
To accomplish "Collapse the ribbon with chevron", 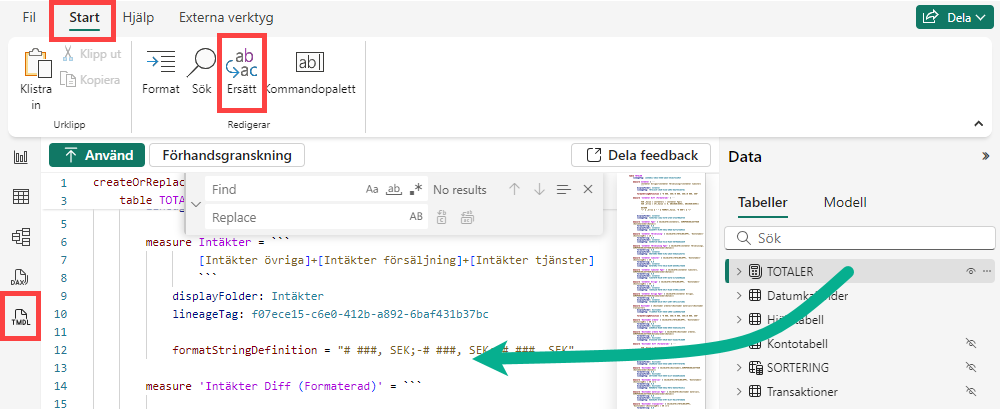I will tap(979, 124).
